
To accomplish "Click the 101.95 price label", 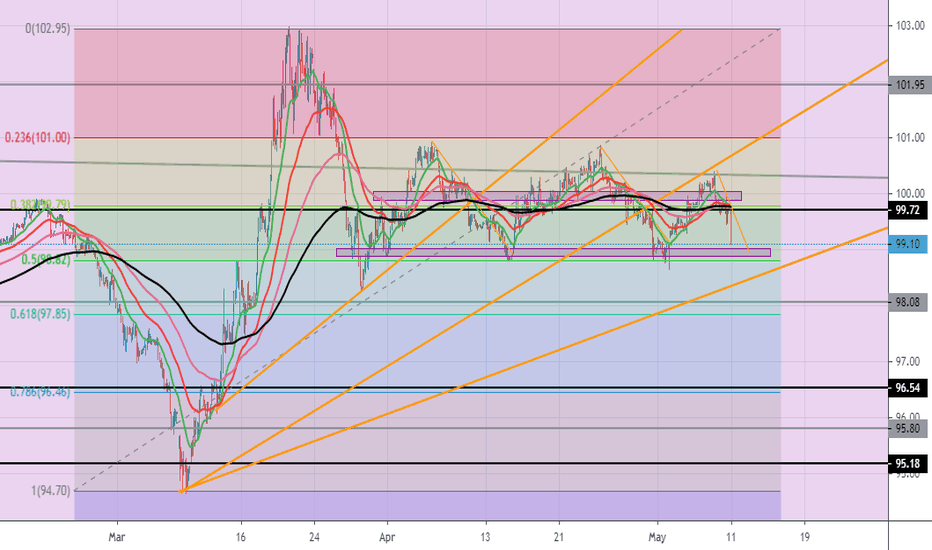I will [908, 85].
